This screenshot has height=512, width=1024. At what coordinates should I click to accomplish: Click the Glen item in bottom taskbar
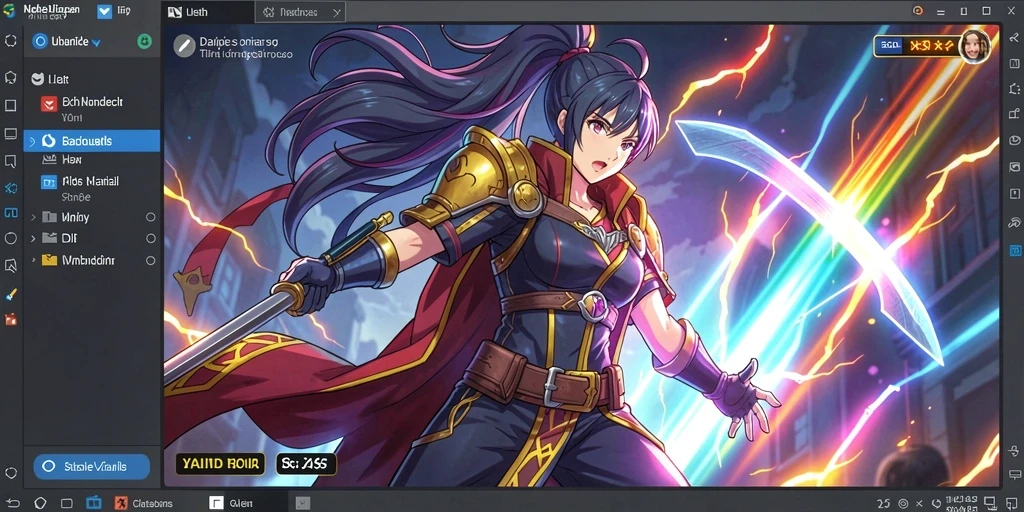[x=230, y=503]
